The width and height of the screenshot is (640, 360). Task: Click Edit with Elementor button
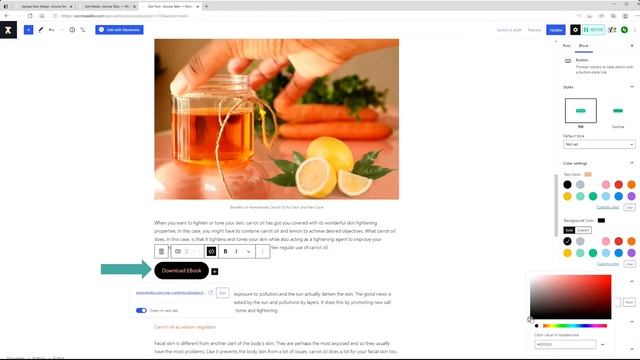(x=119, y=30)
